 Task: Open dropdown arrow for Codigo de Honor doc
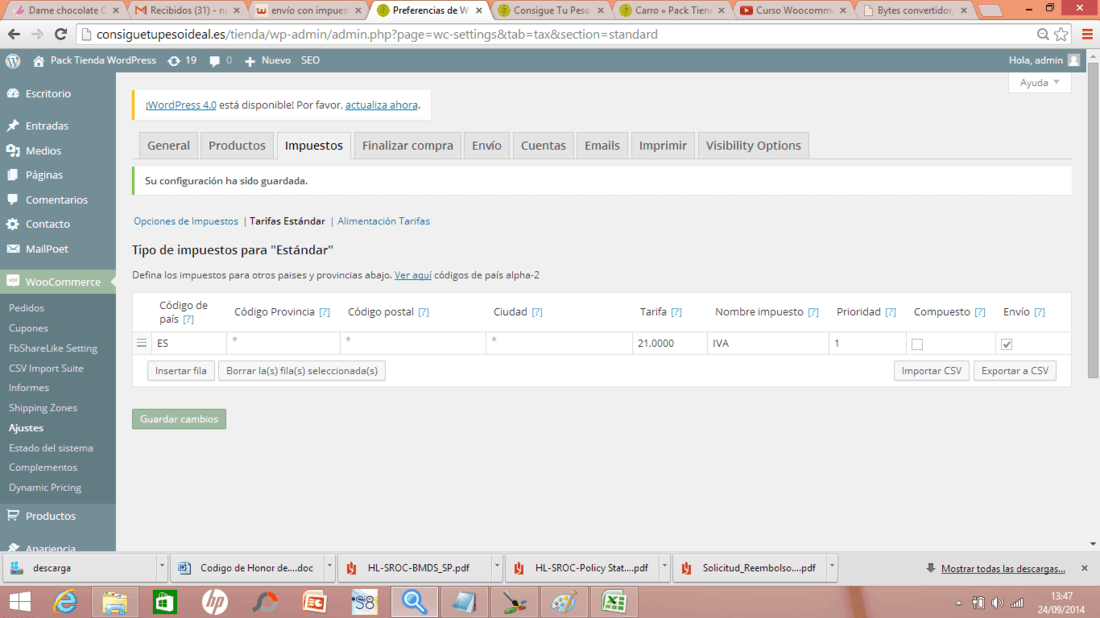pos(329,567)
